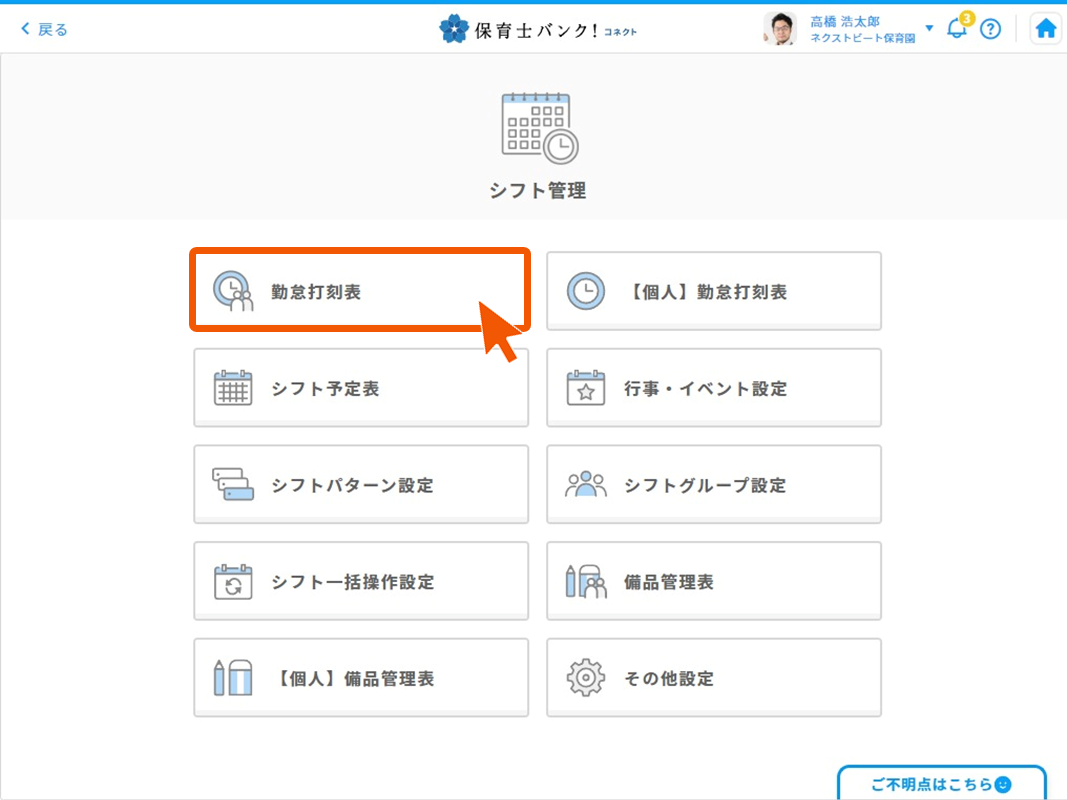Go back with the 戻る link
Screen dimensions: 1067x800
pyautogui.click(x=45, y=29)
